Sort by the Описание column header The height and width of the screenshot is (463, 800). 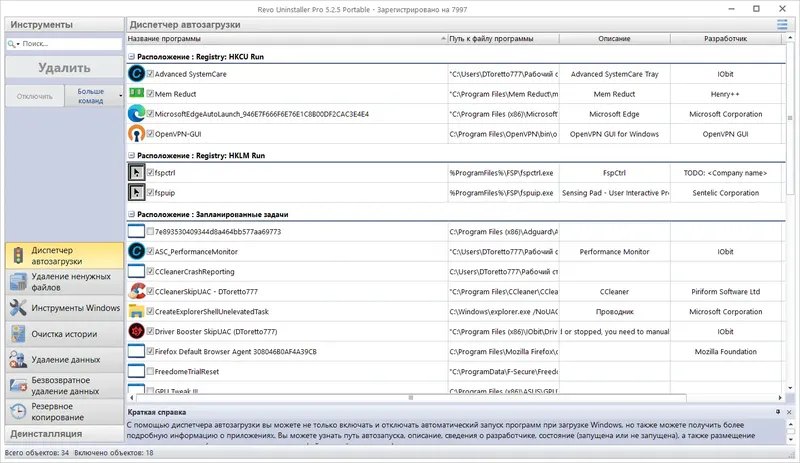[614, 39]
